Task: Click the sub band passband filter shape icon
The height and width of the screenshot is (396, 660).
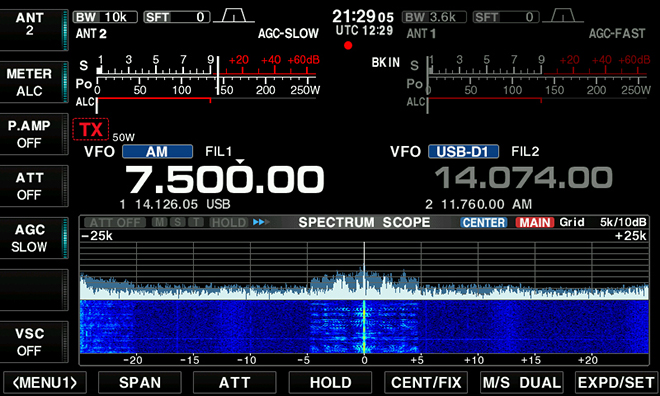Action: click(563, 16)
